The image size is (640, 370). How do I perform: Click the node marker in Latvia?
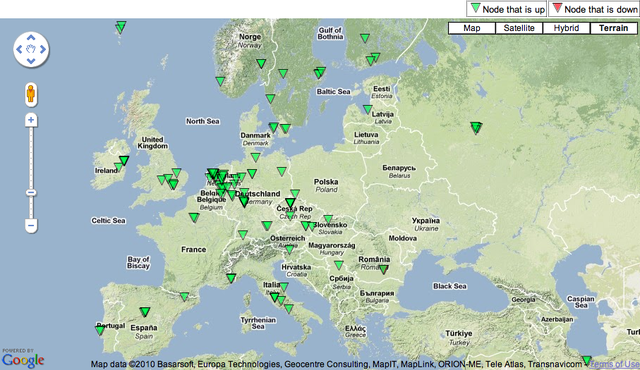point(367,109)
